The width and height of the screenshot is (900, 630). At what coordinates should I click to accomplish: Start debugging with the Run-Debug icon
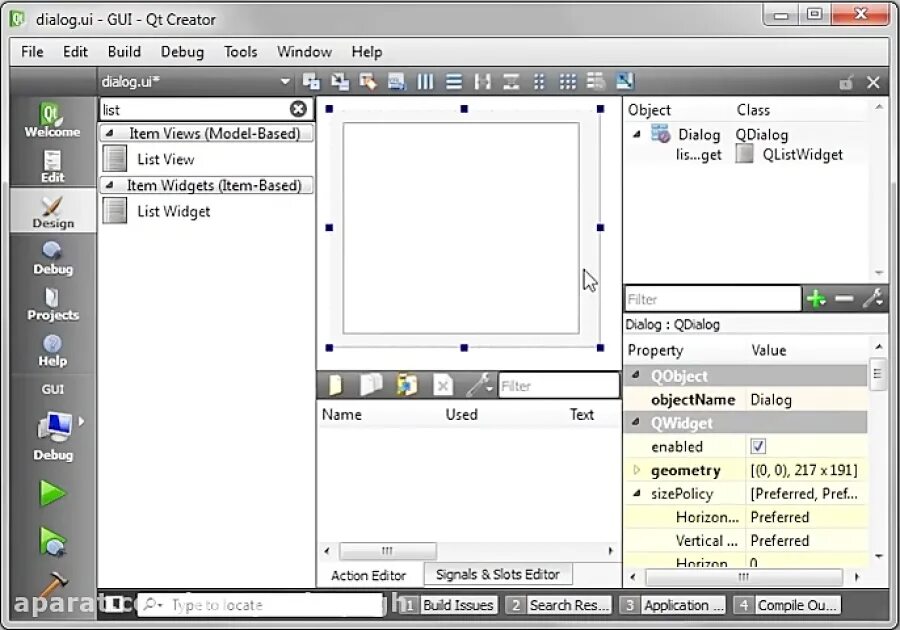click(52, 541)
